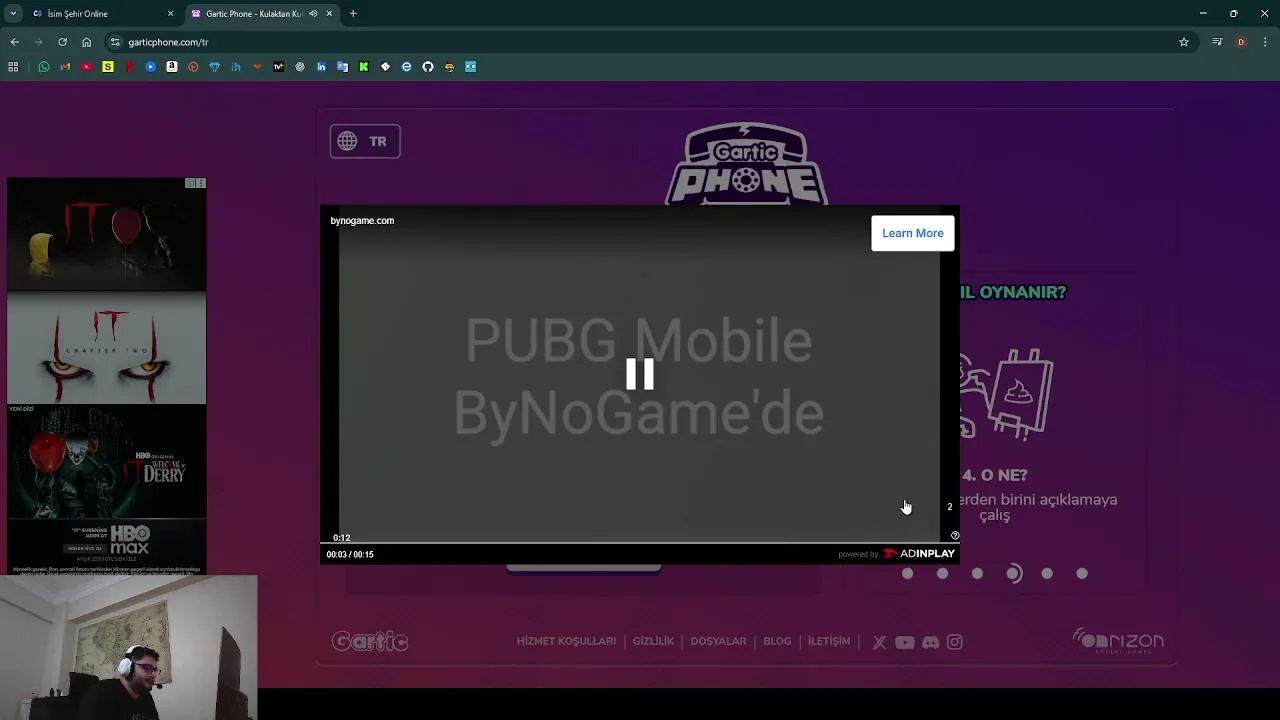View site information icon in address bar
The width and height of the screenshot is (1280, 720).
coord(115,42)
